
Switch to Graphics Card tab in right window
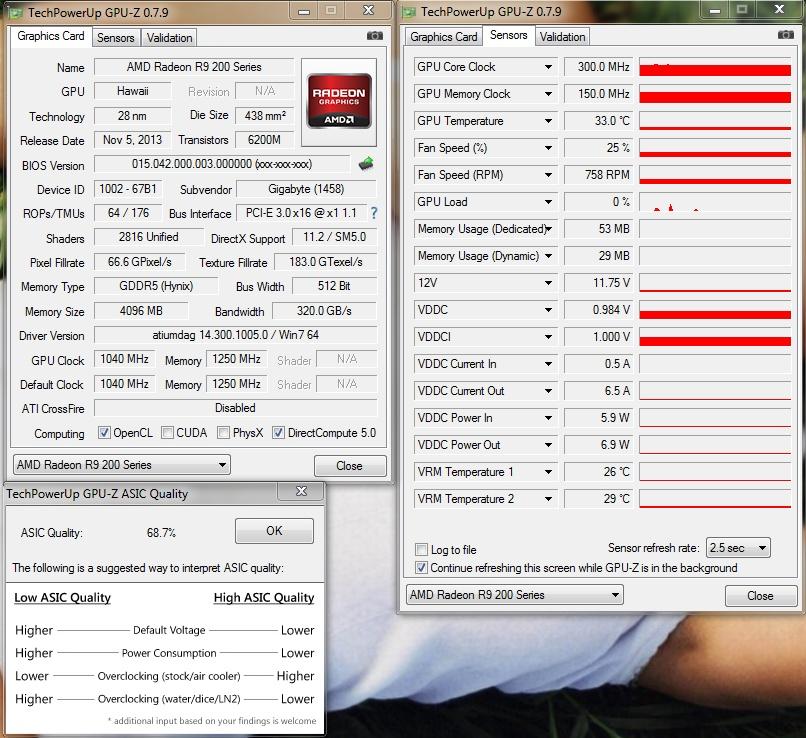[444, 37]
